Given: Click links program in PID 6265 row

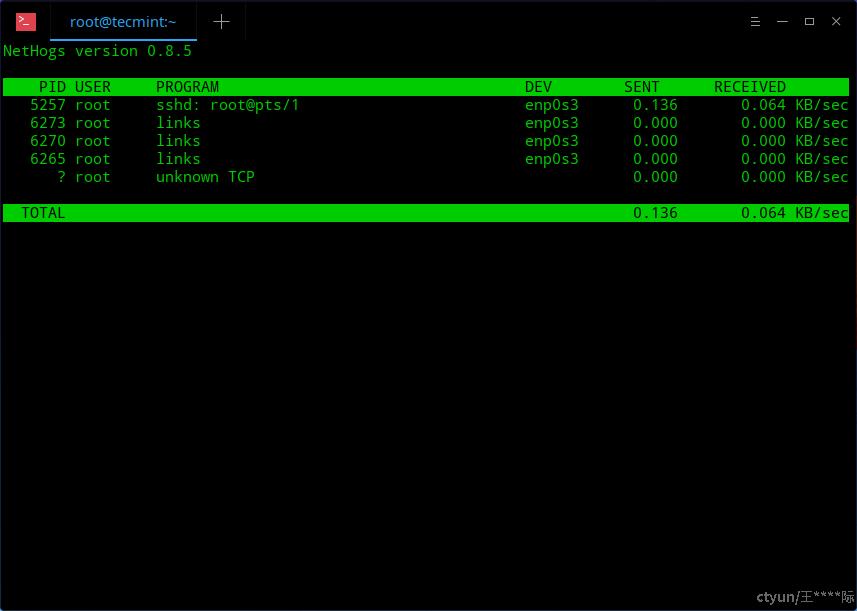Looking at the screenshot, I should tap(178, 159).
